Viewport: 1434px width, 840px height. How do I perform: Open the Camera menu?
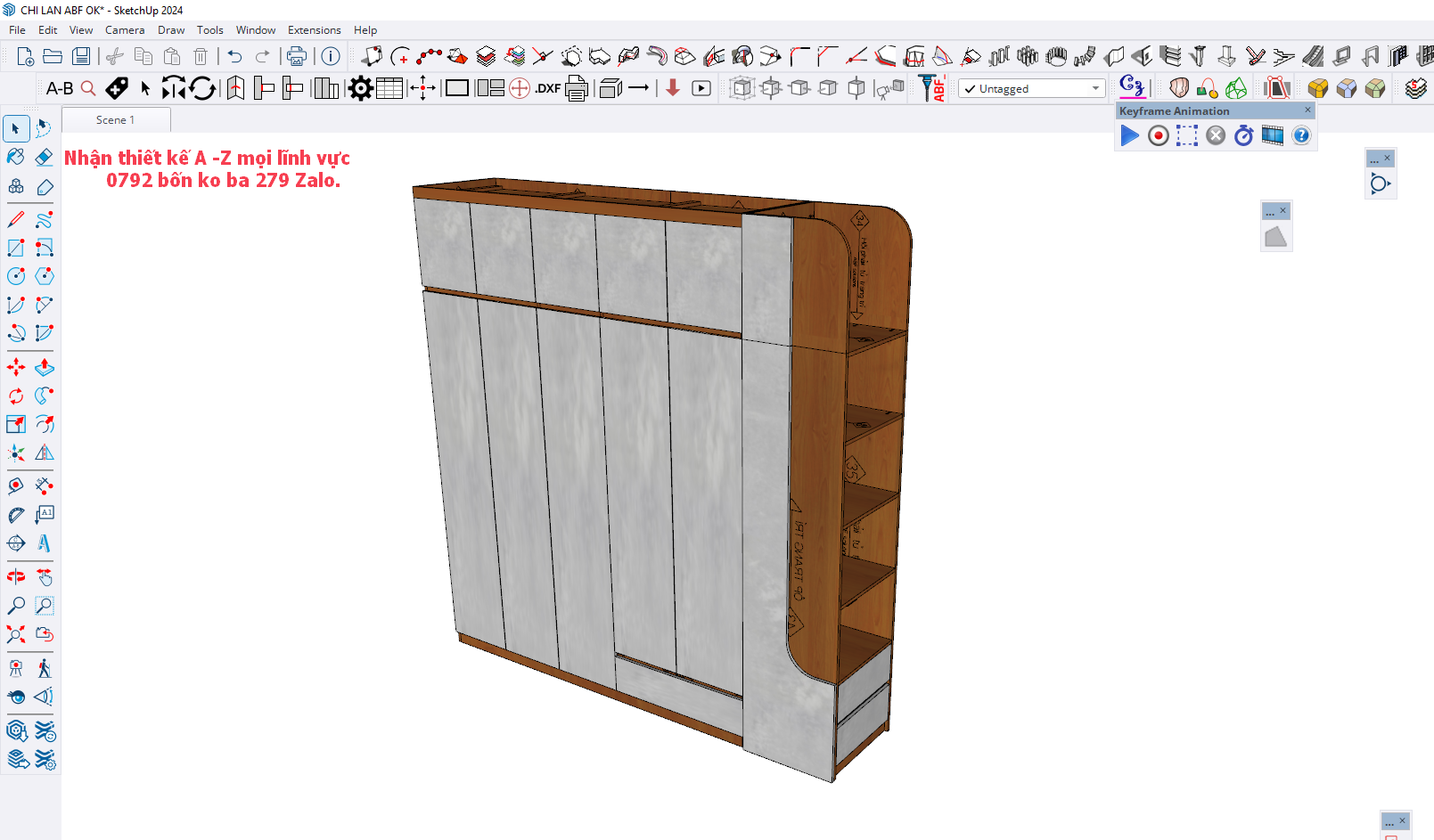[x=125, y=30]
